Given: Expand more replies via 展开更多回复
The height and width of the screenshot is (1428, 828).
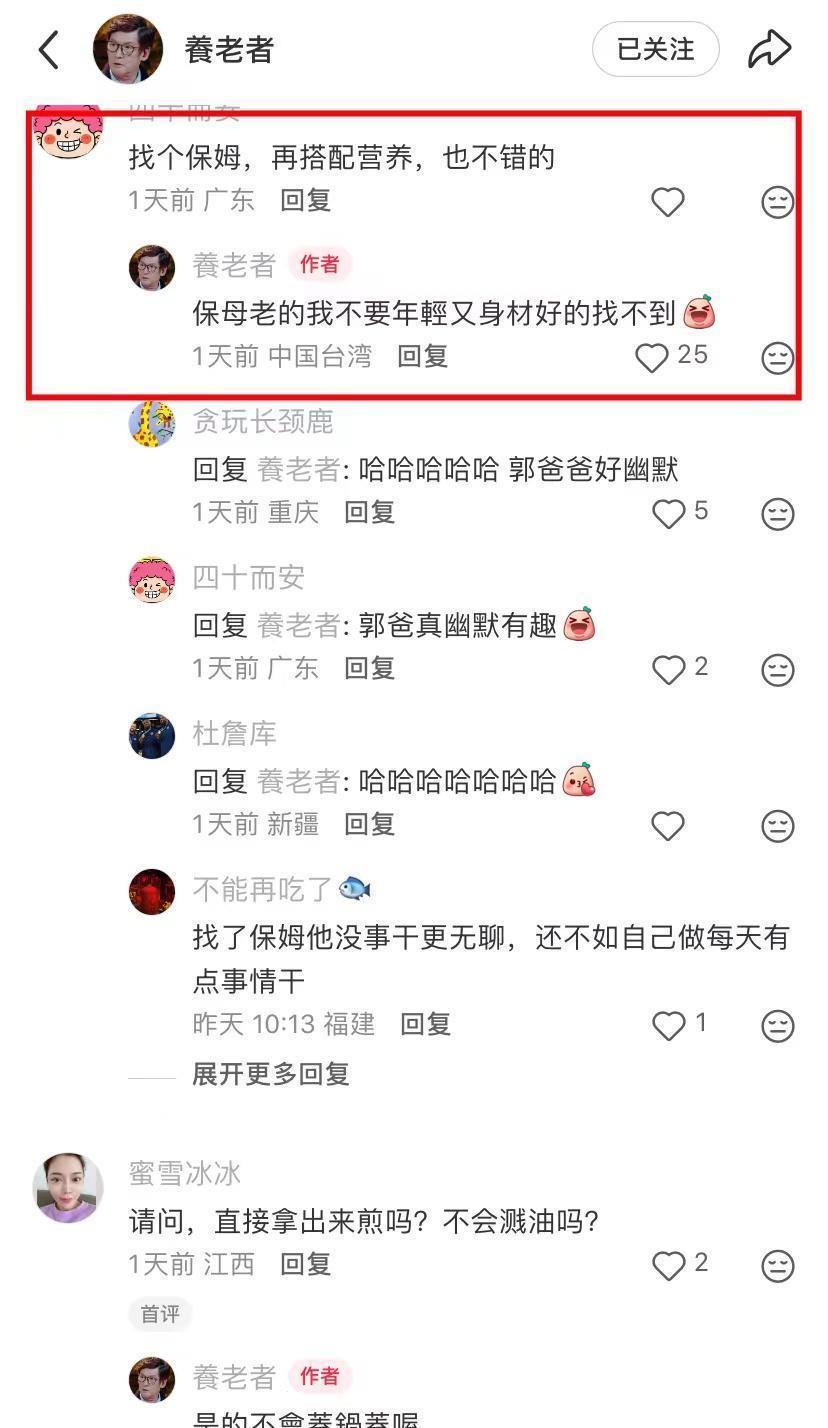Looking at the screenshot, I should 271,1075.
